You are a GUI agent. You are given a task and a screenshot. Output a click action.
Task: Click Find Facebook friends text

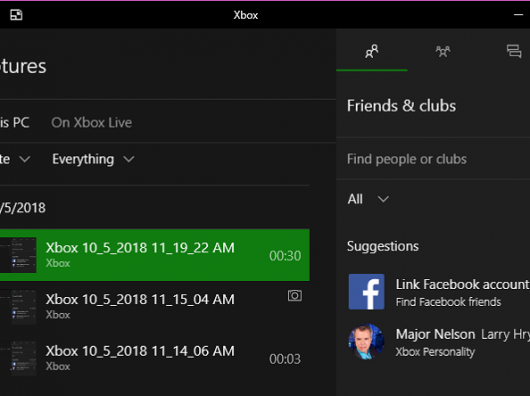(449, 302)
